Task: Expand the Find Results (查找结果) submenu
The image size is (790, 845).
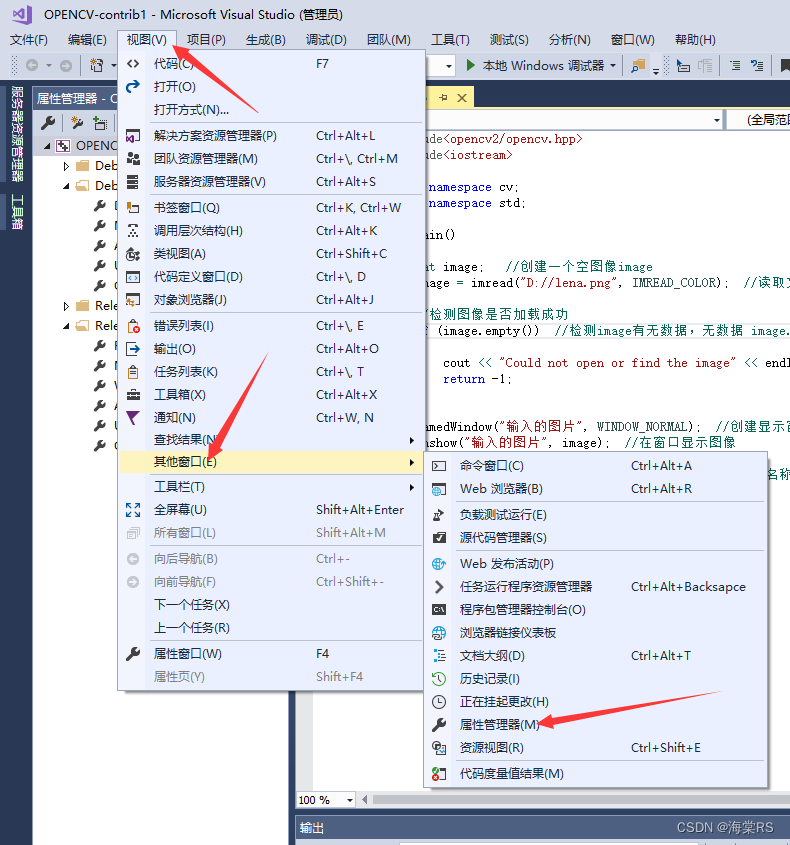Action: 411,440
